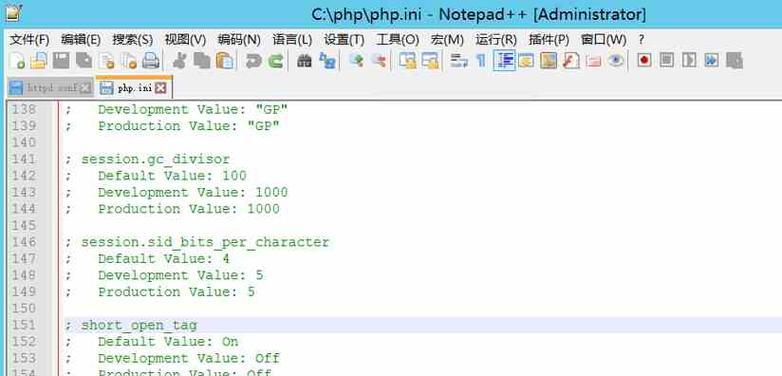Open the 文件(F) menu
Image resolution: width=782 pixels, height=376 pixels.
[x=29, y=39]
